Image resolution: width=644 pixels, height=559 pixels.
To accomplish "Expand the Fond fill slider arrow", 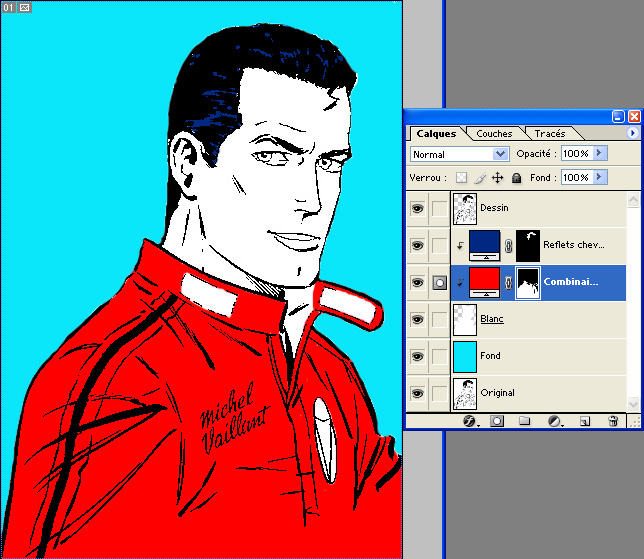I will click(x=600, y=177).
